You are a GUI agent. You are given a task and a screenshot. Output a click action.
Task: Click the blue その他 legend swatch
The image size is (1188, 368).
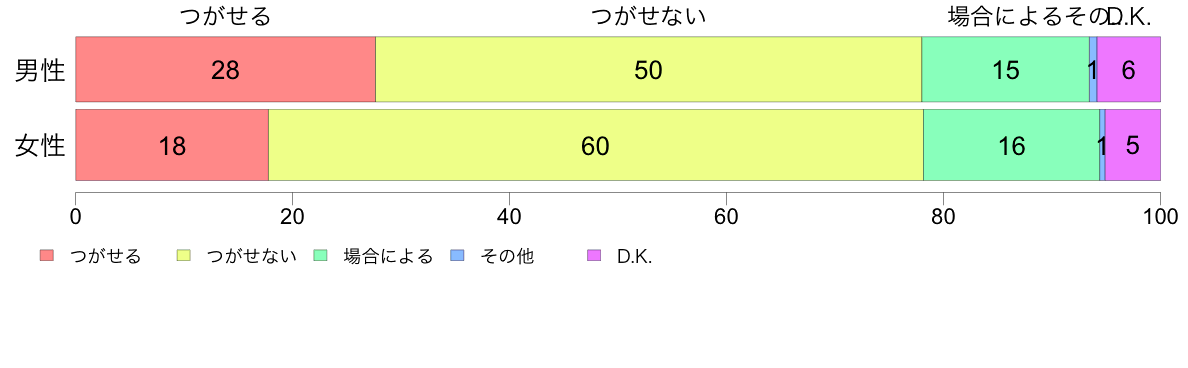click(x=457, y=256)
